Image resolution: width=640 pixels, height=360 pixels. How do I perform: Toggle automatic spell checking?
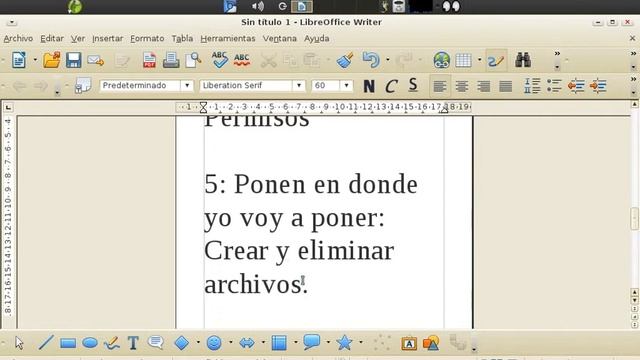tap(242, 60)
